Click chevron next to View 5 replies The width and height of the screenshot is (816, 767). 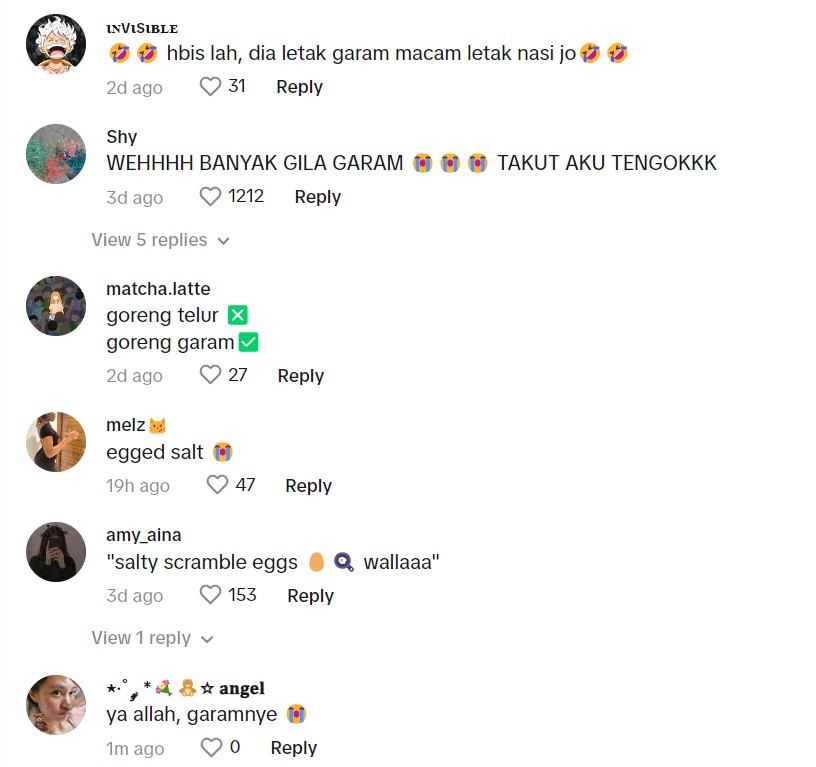[223, 241]
